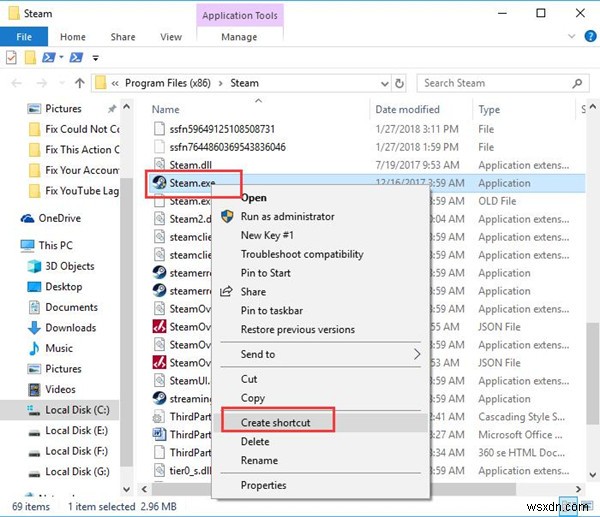Select the tier0_s.dll file
The image size is (600, 517).
pyautogui.click(x=182, y=470)
